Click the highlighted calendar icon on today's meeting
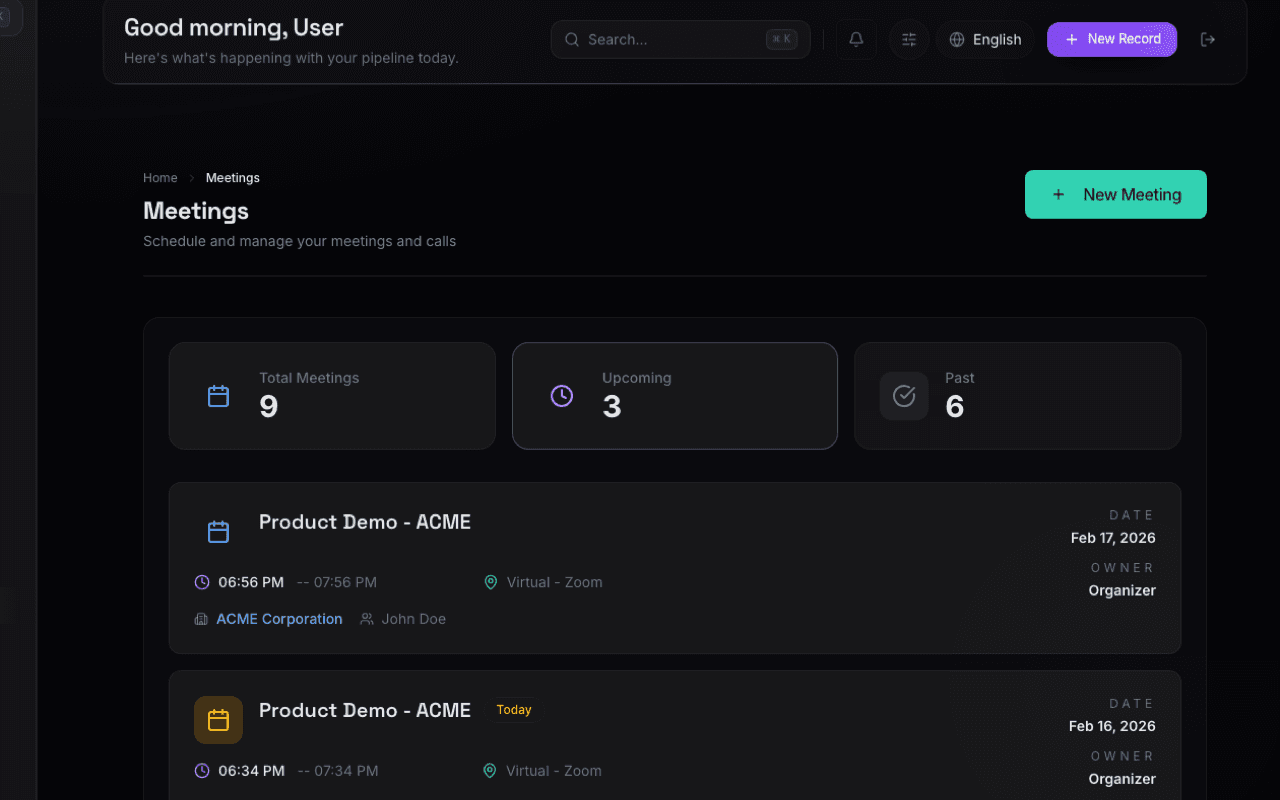 tap(218, 720)
